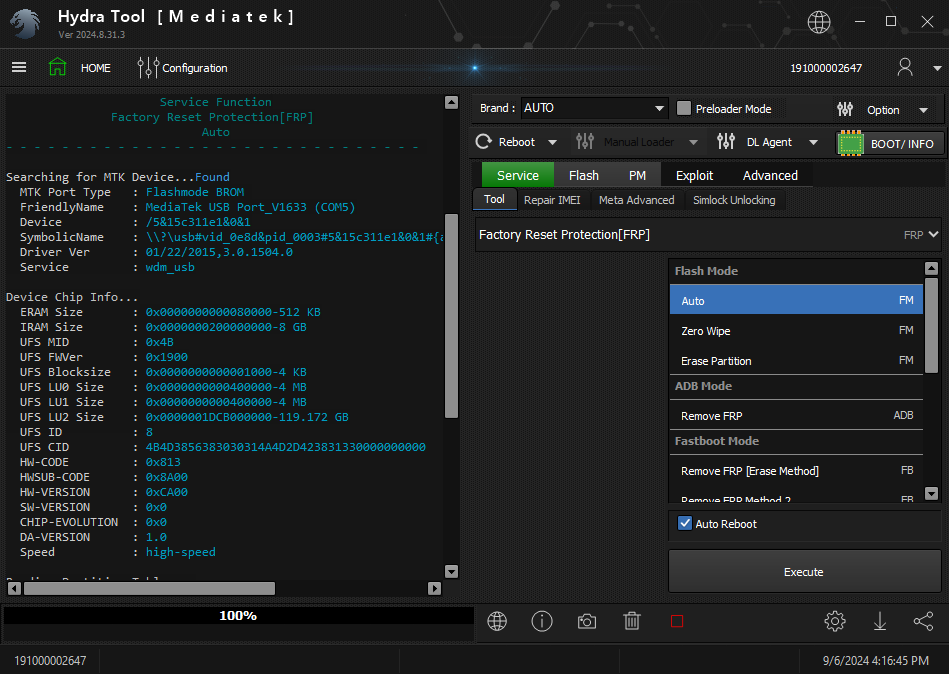Expand the Manual Loader dropdown arrow
949x674 pixels.
[x=694, y=143]
